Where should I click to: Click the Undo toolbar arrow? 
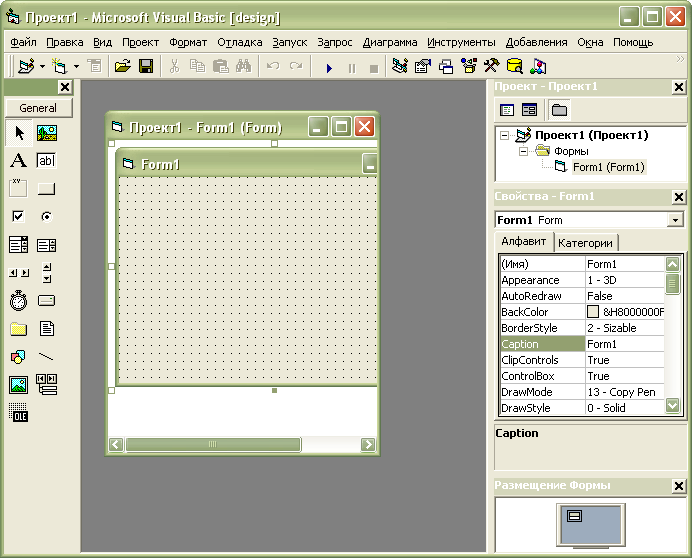(273, 66)
